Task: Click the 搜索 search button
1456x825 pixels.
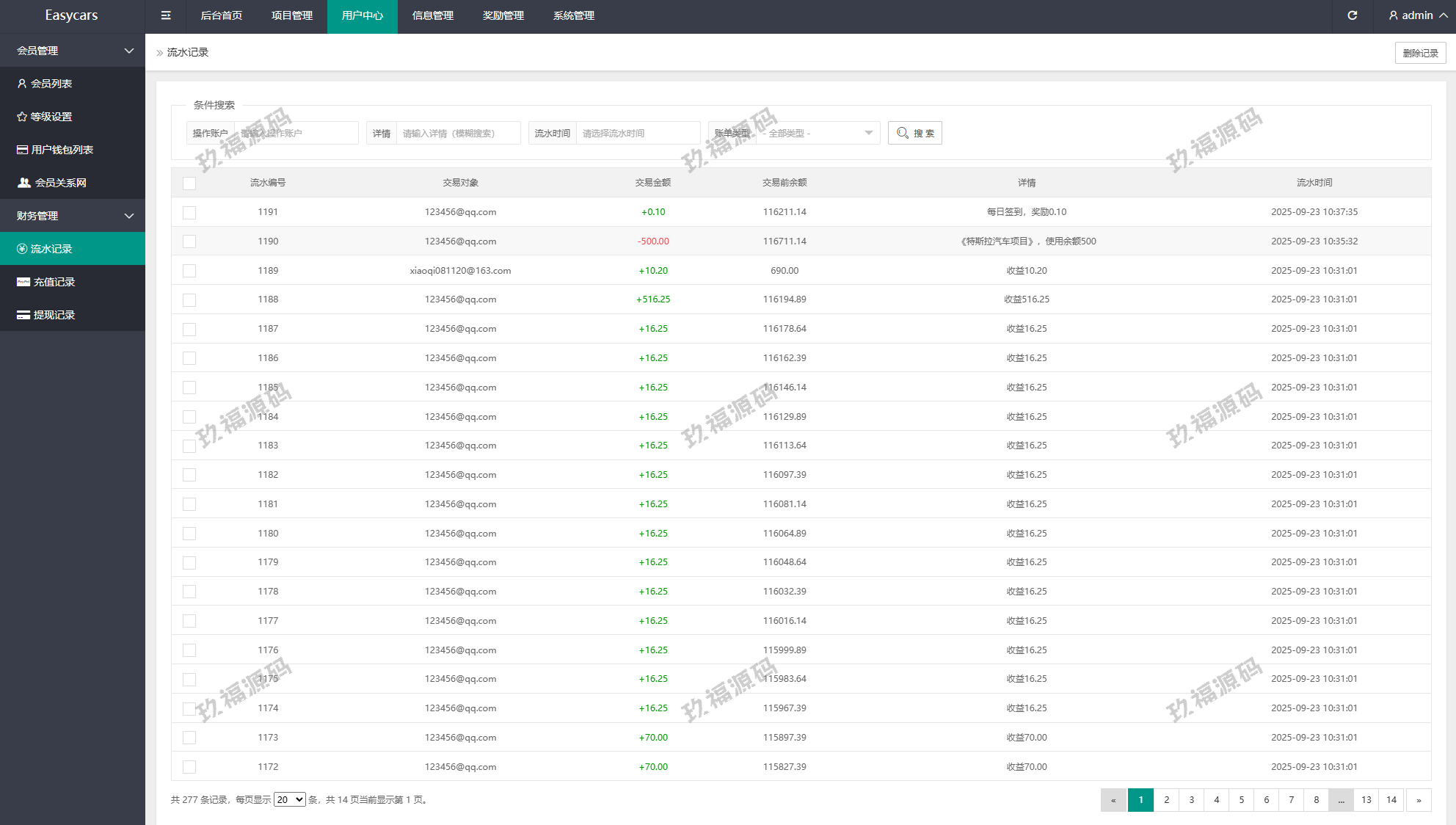Action: pyautogui.click(x=914, y=133)
